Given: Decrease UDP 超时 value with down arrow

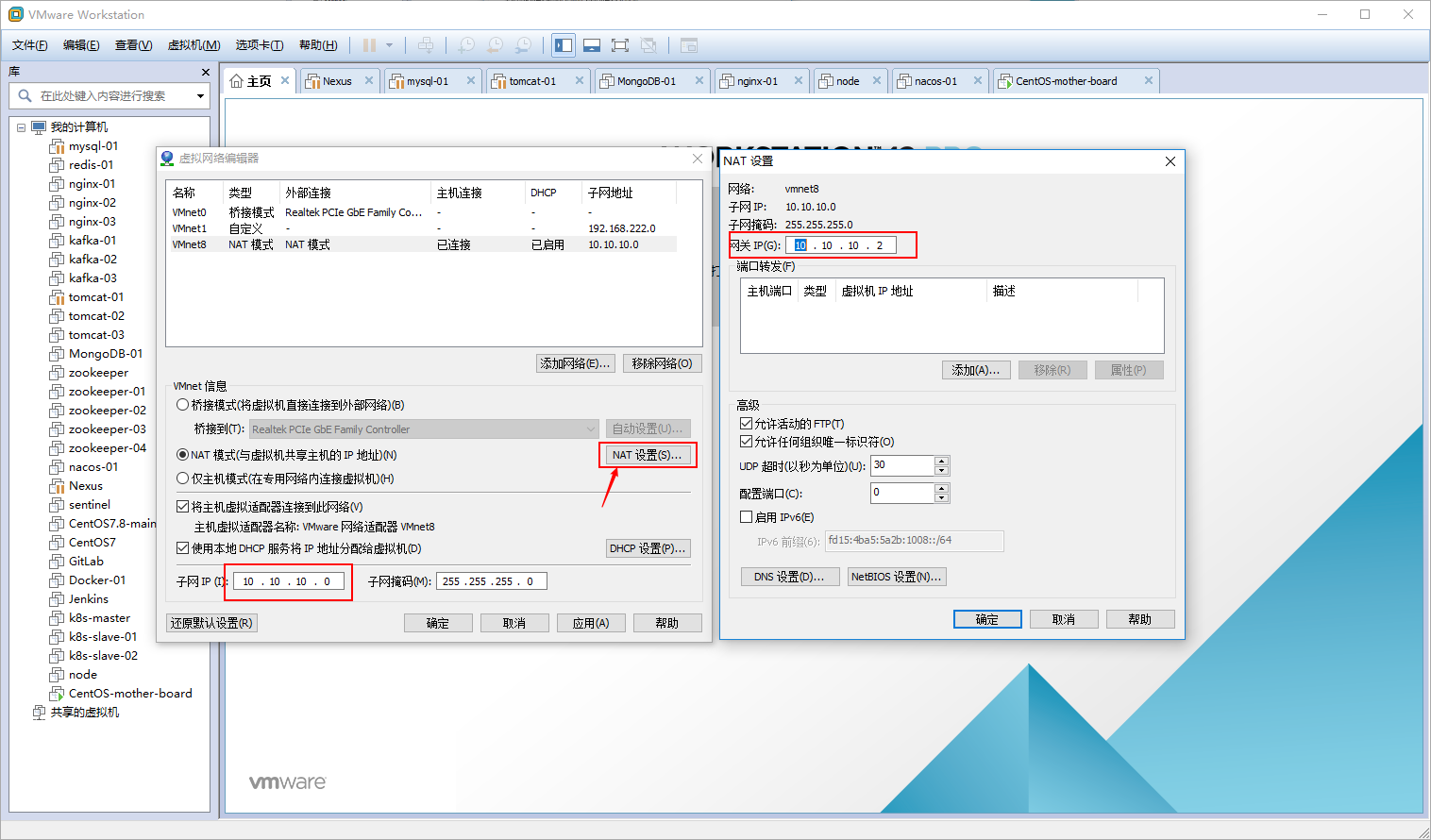Looking at the screenshot, I should point(942,470).
